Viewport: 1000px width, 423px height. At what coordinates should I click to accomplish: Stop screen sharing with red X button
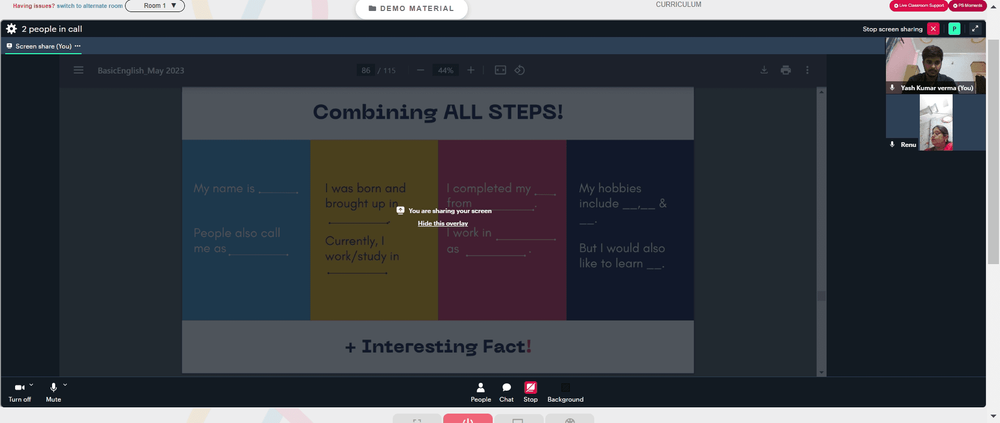tap(933, 29)
